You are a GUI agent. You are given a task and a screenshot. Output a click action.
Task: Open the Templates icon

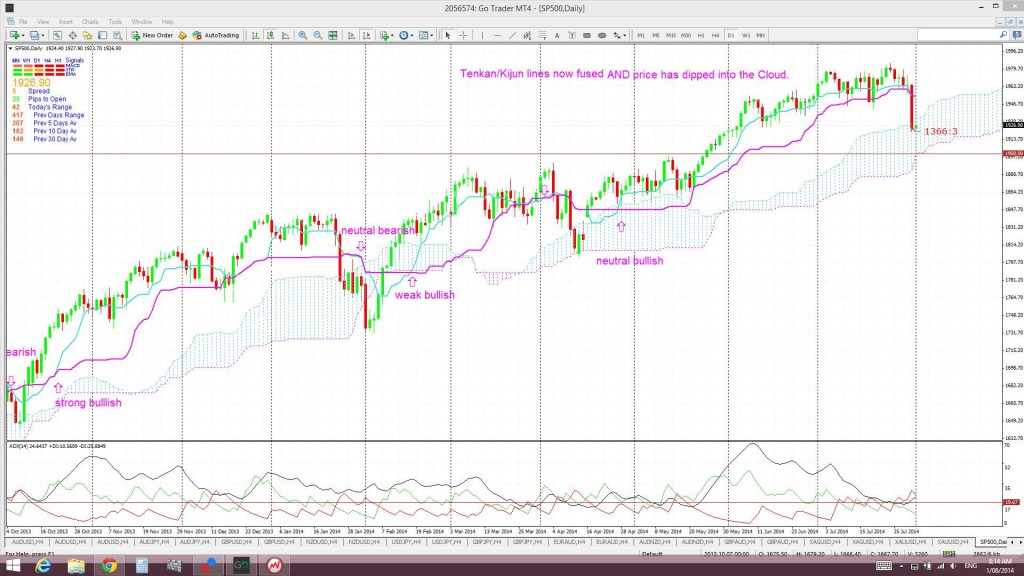[423, 35]
